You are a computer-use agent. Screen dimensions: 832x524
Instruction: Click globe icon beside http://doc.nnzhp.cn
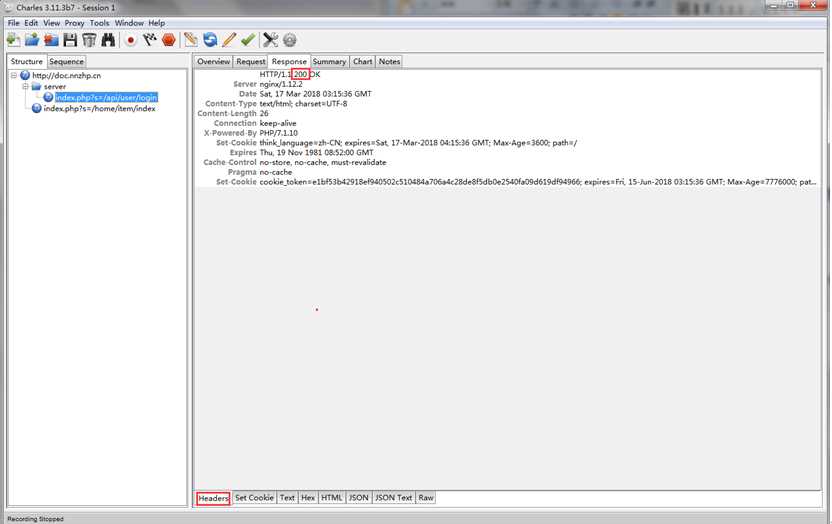click(25, 75)
